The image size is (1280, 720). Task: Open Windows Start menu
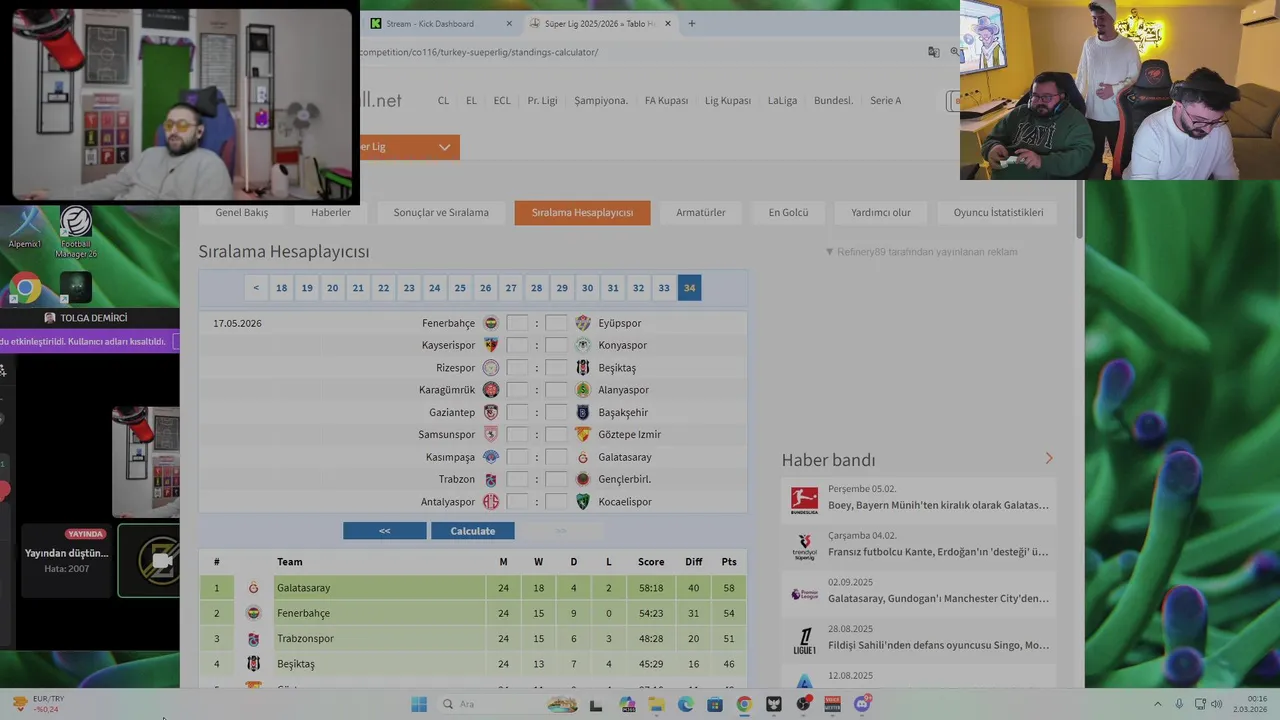pyautogui.click(x=419, y=704)
